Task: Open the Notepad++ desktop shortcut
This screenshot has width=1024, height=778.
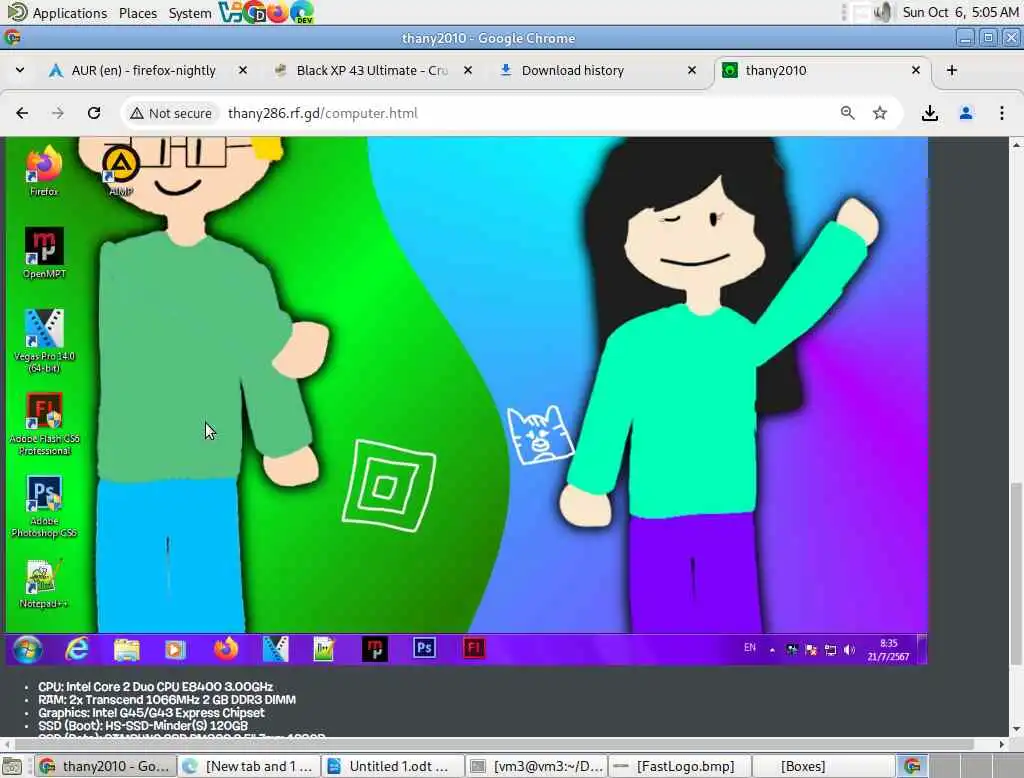Action: tap(44, 583)
